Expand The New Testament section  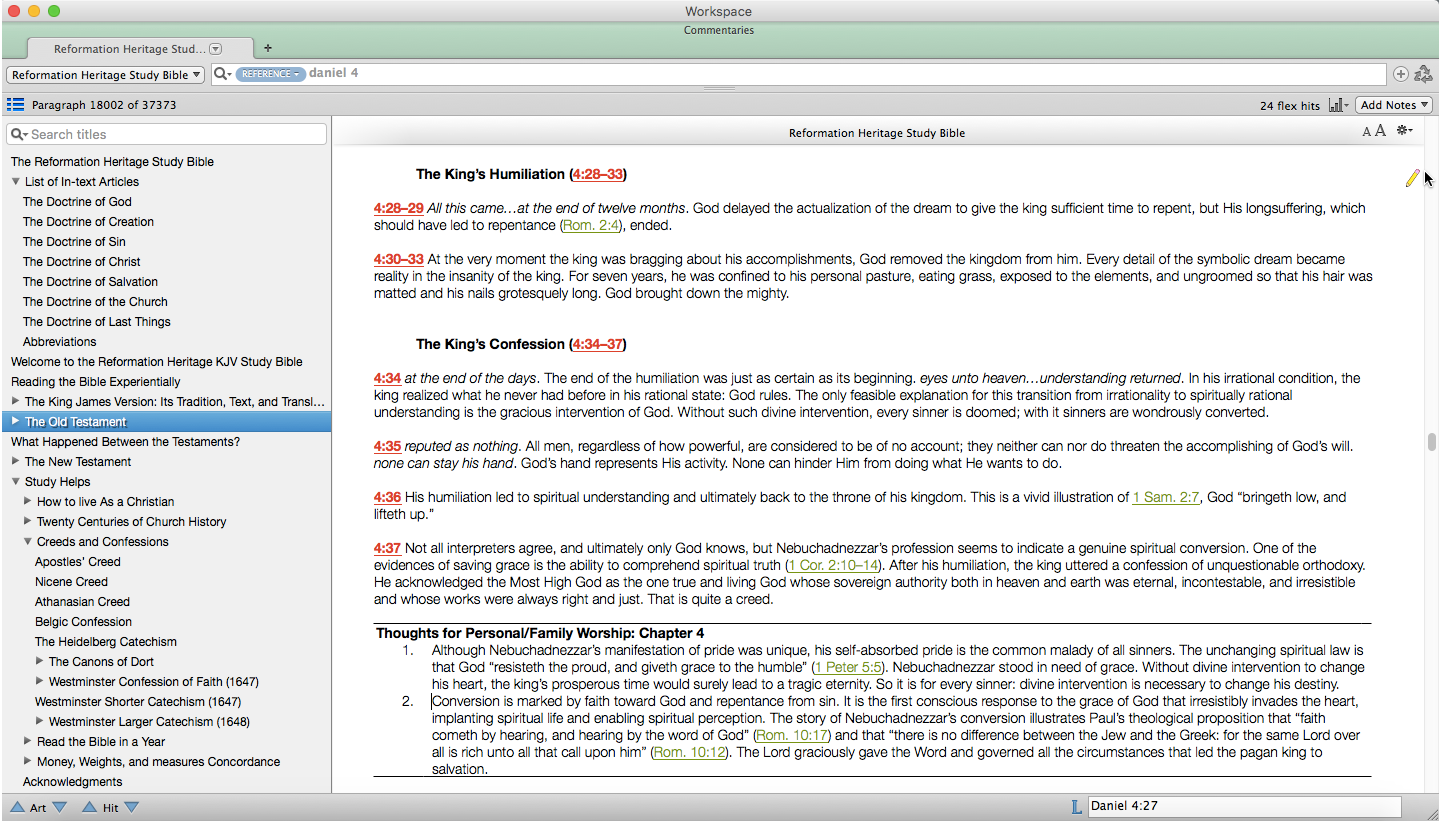16,462
